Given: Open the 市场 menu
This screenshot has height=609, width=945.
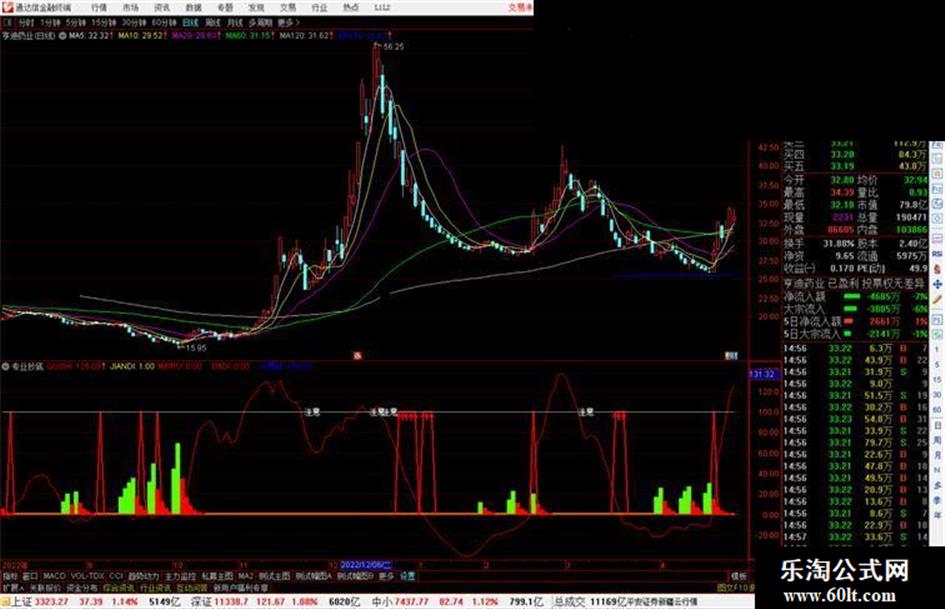Looking at the screenshot, I should point(131,8).
